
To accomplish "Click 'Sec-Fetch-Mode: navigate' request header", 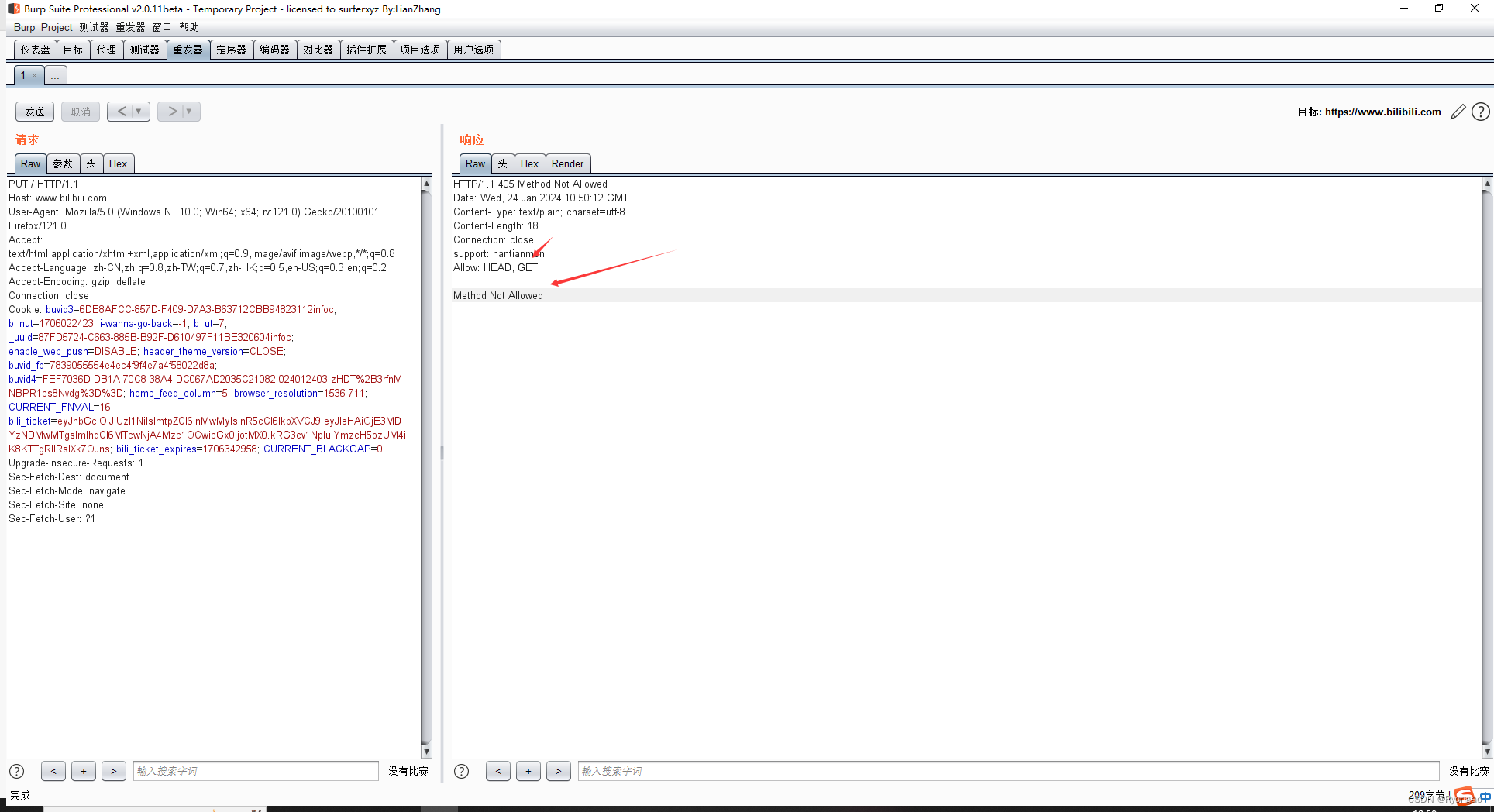I will pos(67,490).
